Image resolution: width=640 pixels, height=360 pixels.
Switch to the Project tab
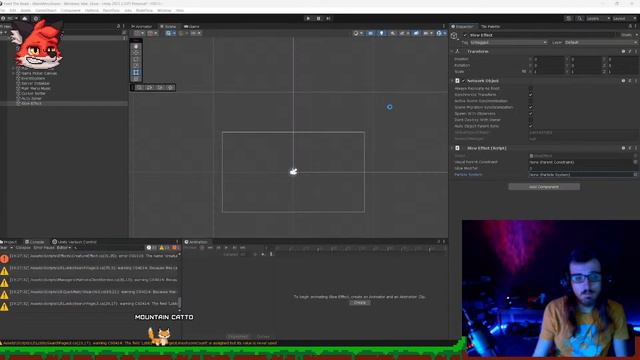click(9, 242)
